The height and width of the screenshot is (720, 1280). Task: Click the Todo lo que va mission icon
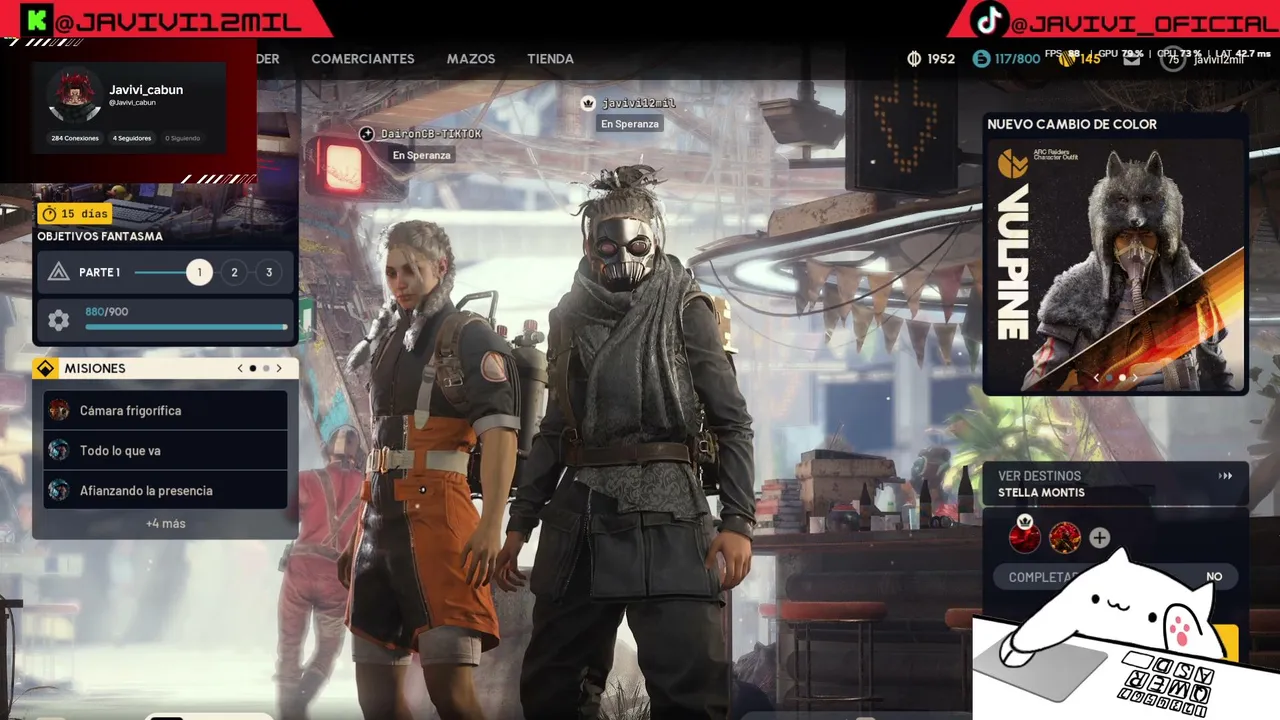(59, 450)
